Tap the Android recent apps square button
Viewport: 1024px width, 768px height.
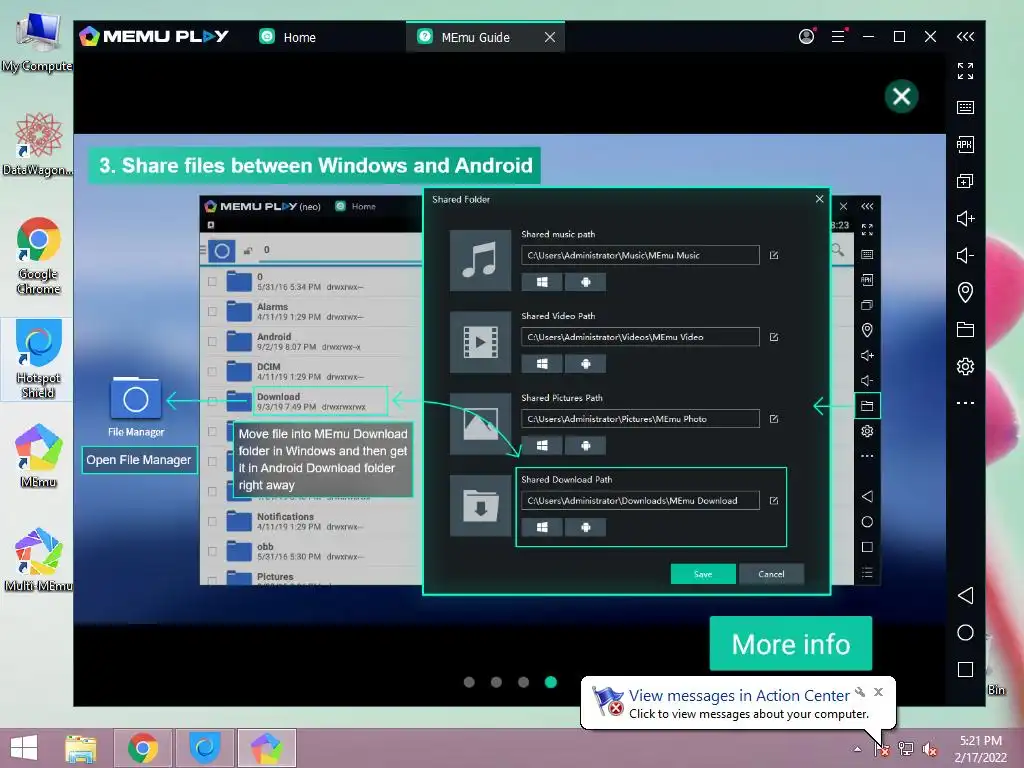point(965,669)
